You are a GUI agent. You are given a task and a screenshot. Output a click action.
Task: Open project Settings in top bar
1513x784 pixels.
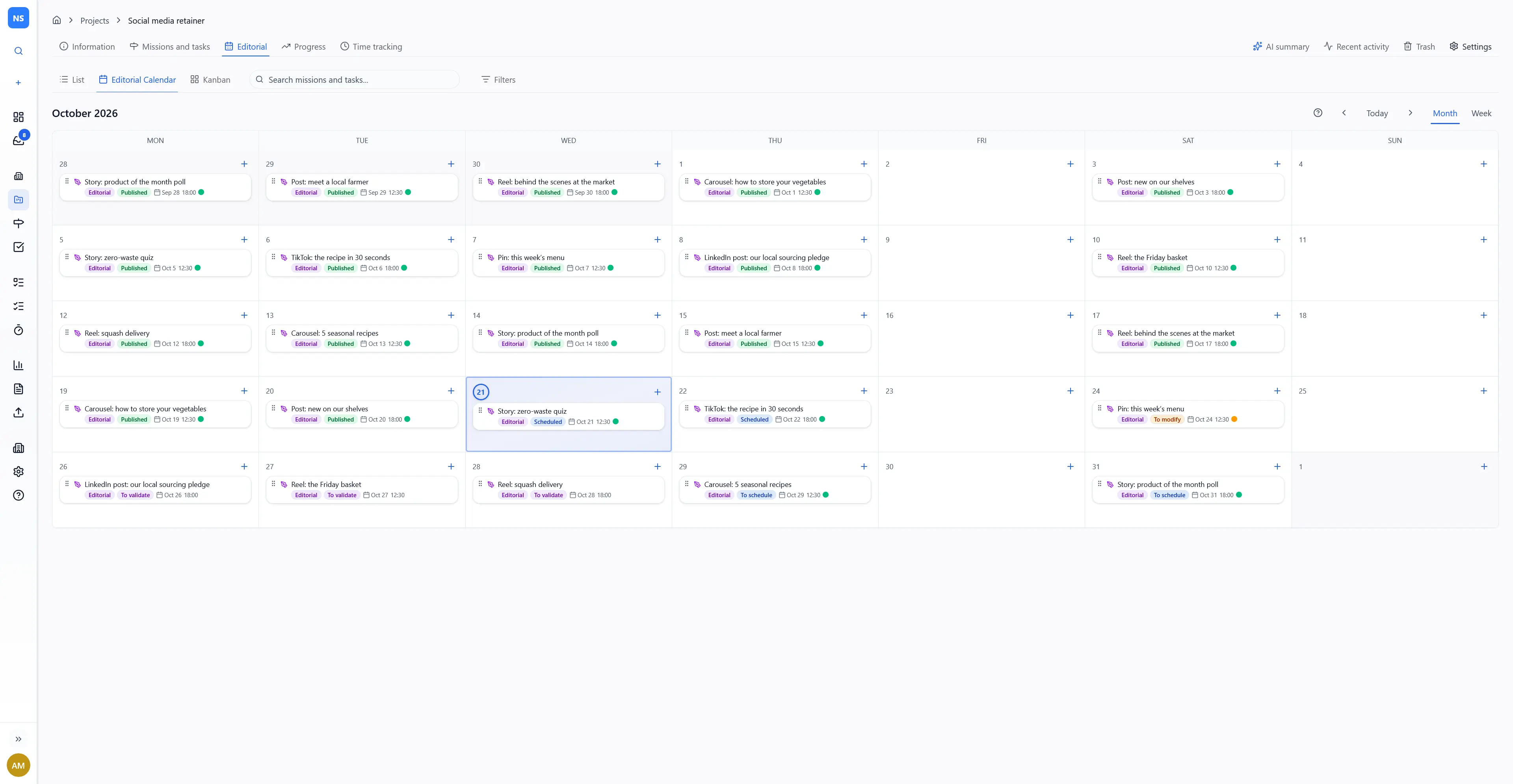1470,46
